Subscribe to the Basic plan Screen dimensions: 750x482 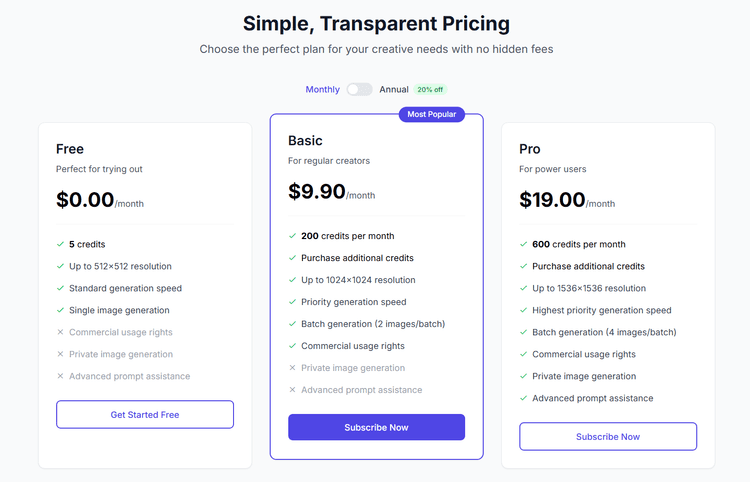376,427
